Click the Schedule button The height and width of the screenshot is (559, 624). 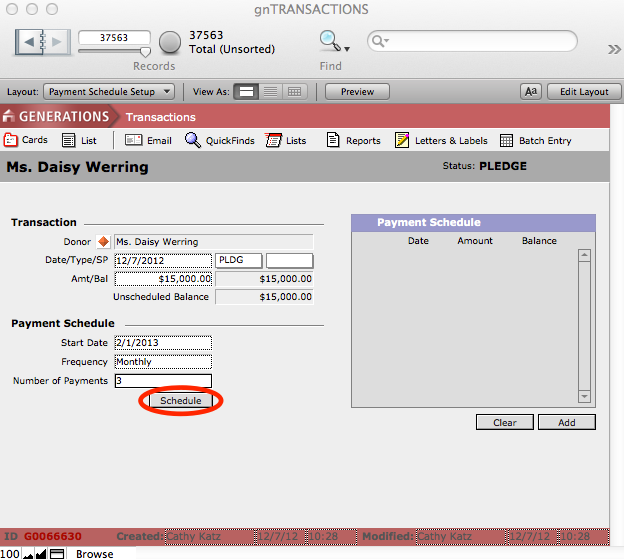[x=181, y=400]
